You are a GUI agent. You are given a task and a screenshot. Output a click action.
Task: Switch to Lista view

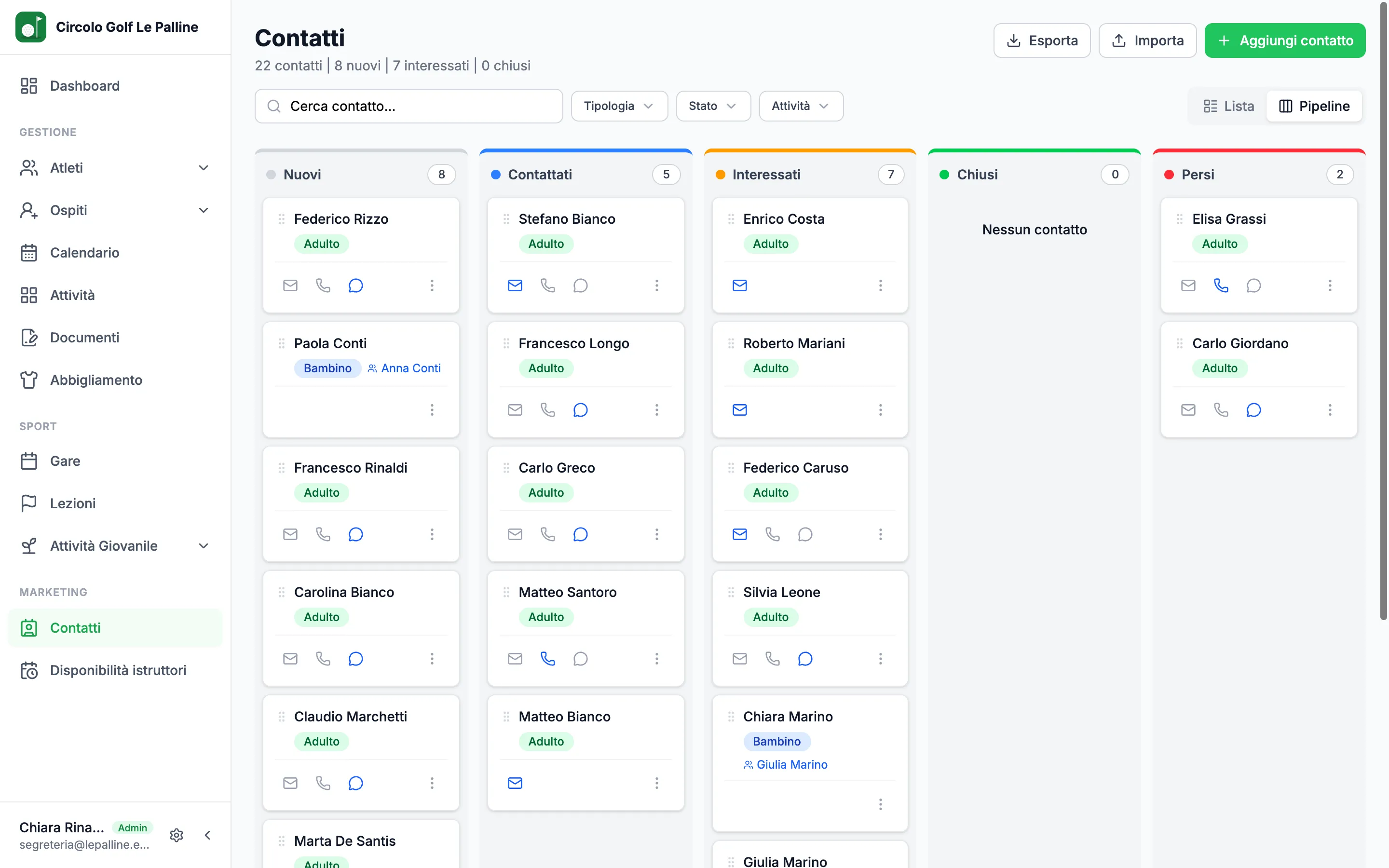(x=1228, y=106)
